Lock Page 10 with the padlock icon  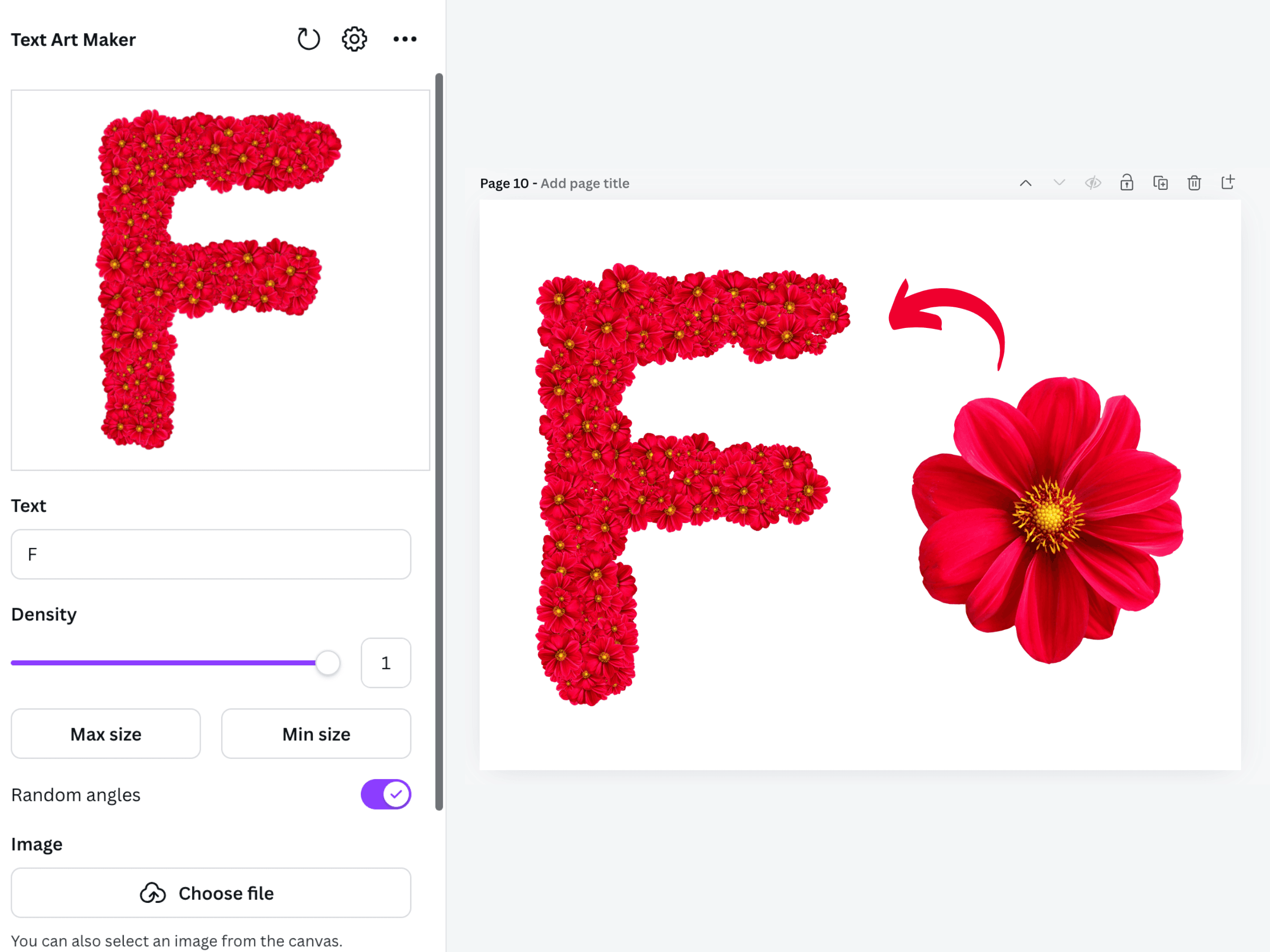coord(1127,182)
